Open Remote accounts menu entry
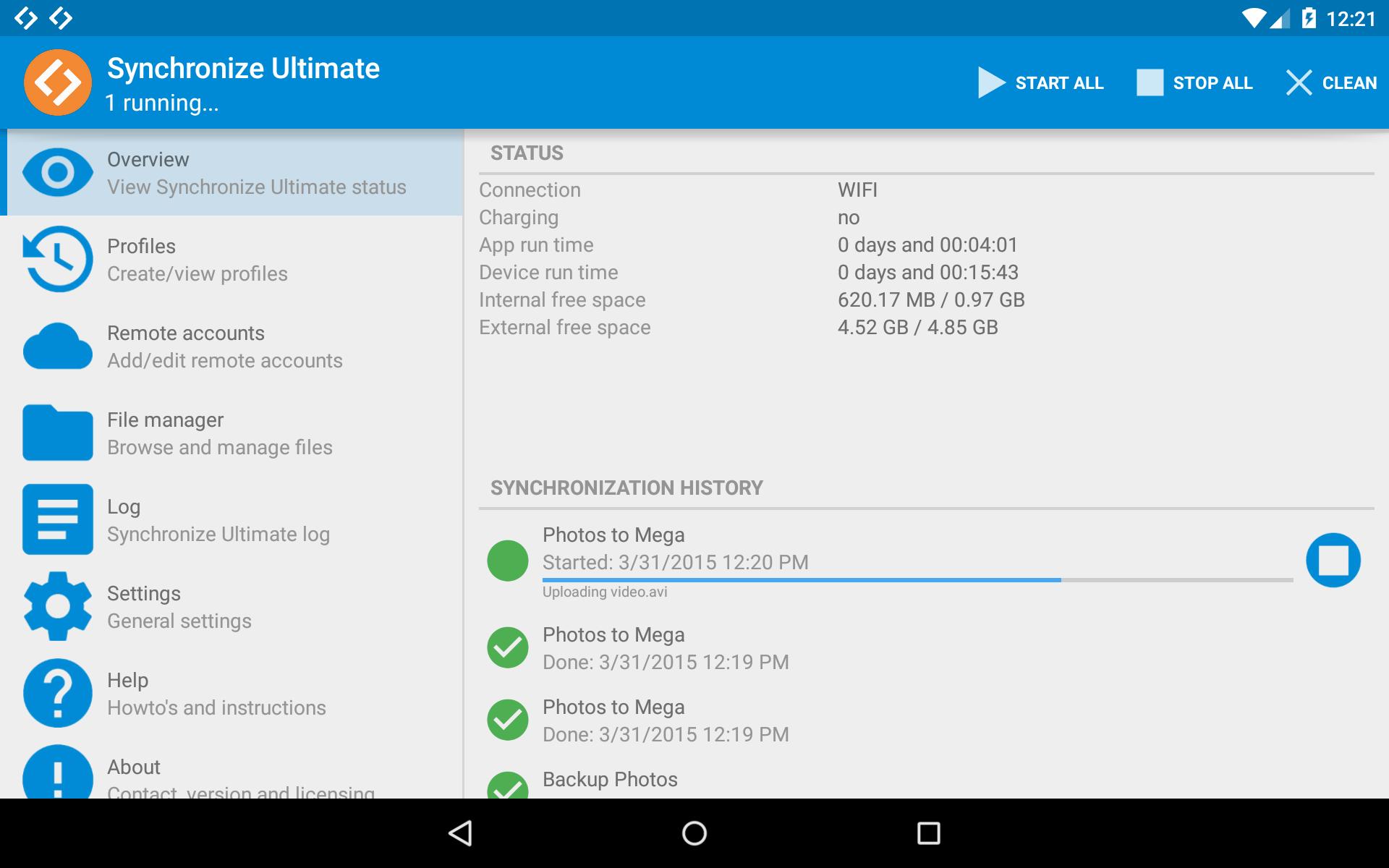 point(231,346)
